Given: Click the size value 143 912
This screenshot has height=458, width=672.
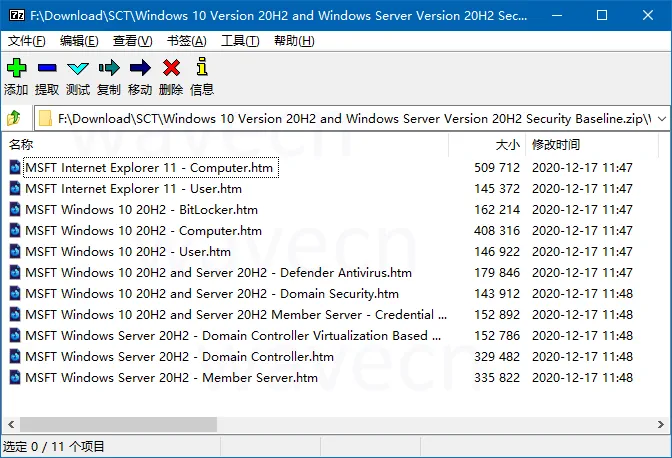Looking at the screenshot, I should pyautogui.click(x=497, y=293).
